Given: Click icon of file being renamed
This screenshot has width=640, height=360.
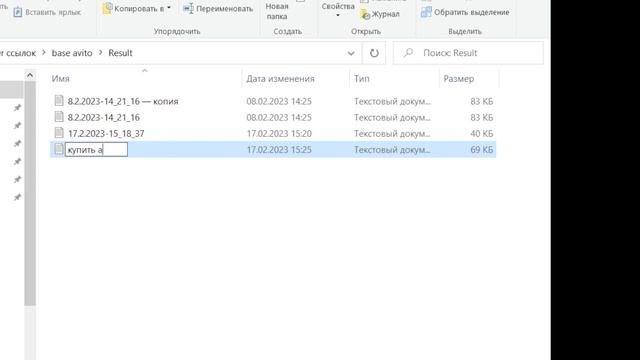Looking at the screenshot, I should (x=59, y=149).
